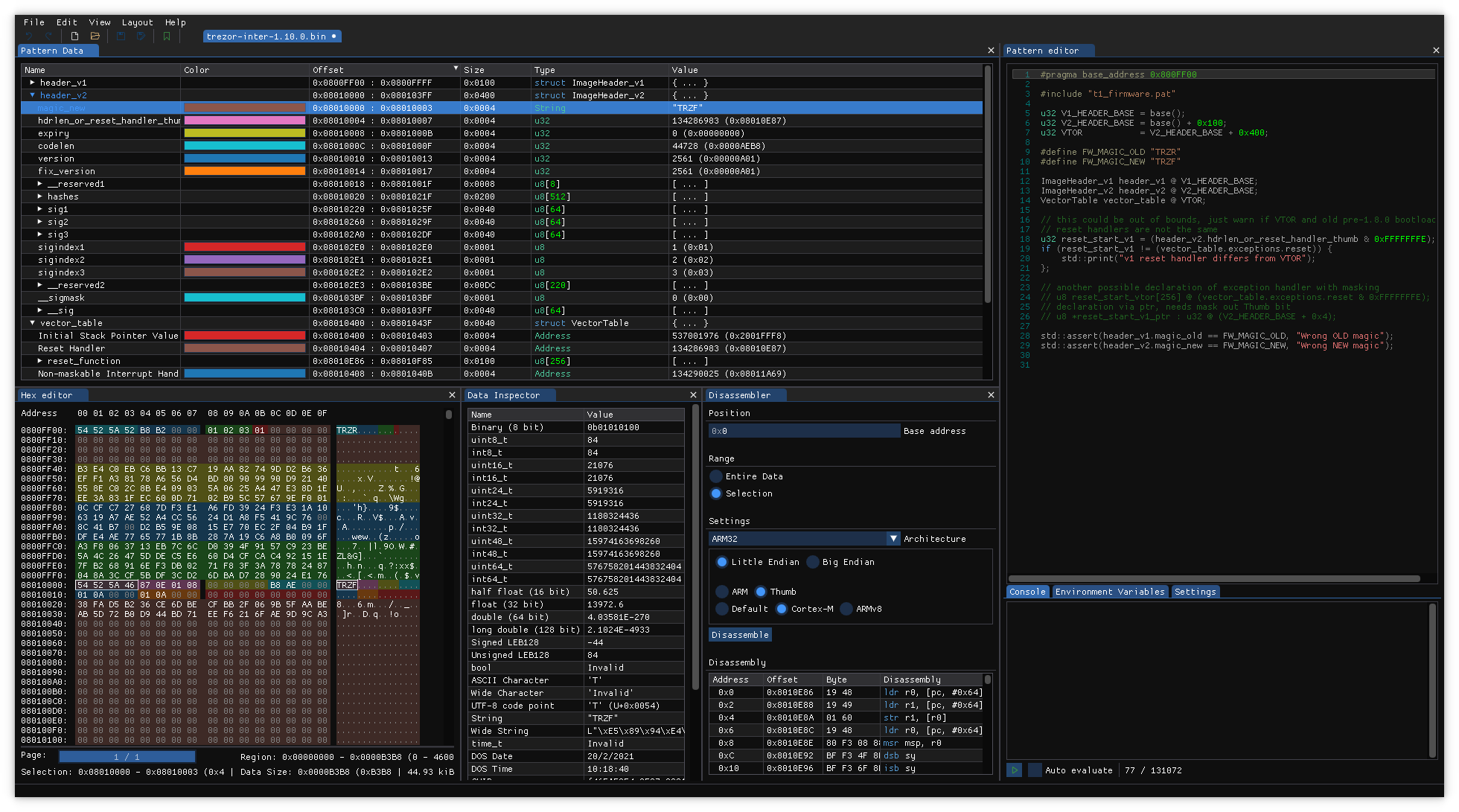Click the Base address input field
Screen dimensions: 1459x812
(804, 431)
